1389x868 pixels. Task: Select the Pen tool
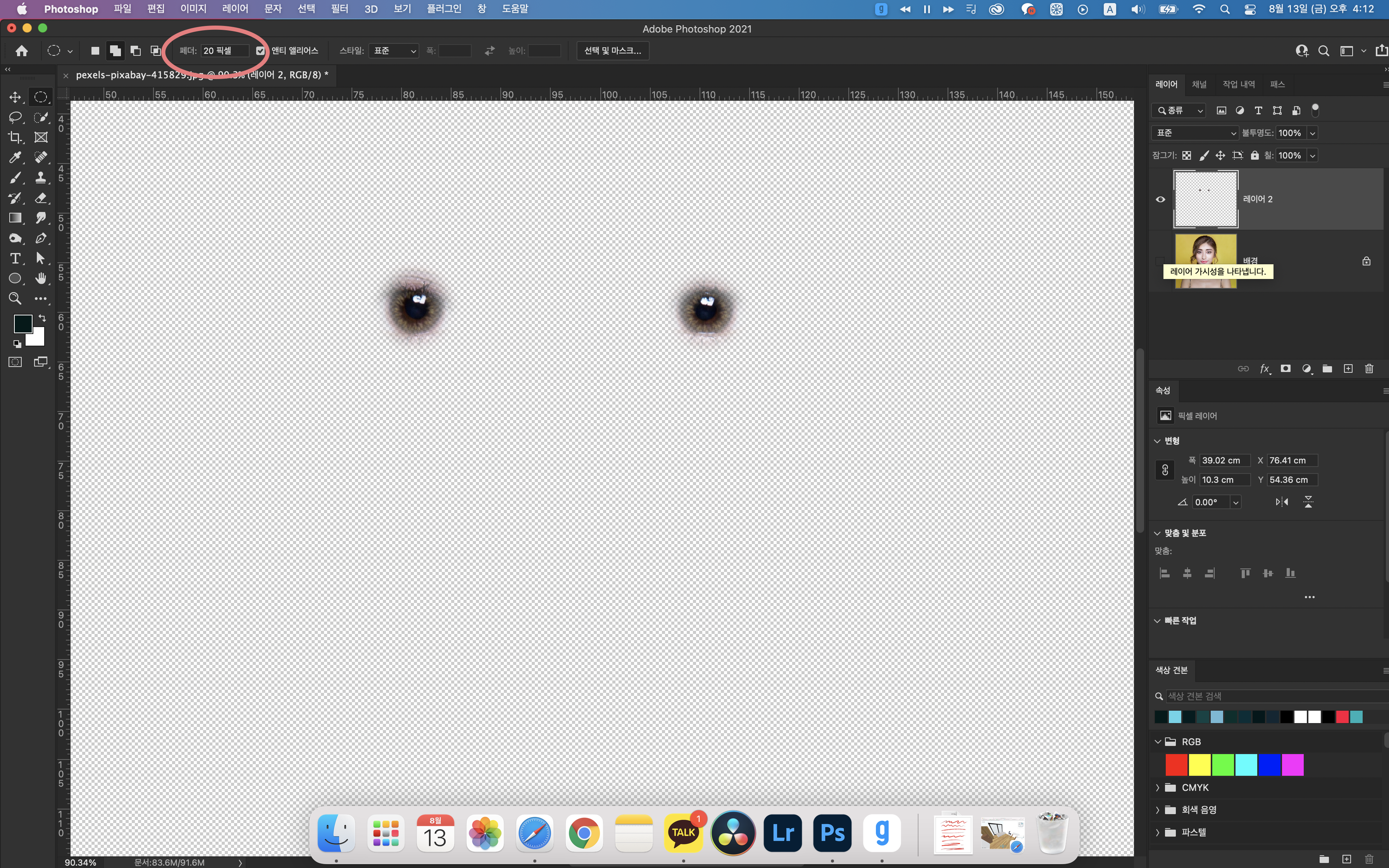click(x=41, y=238)
